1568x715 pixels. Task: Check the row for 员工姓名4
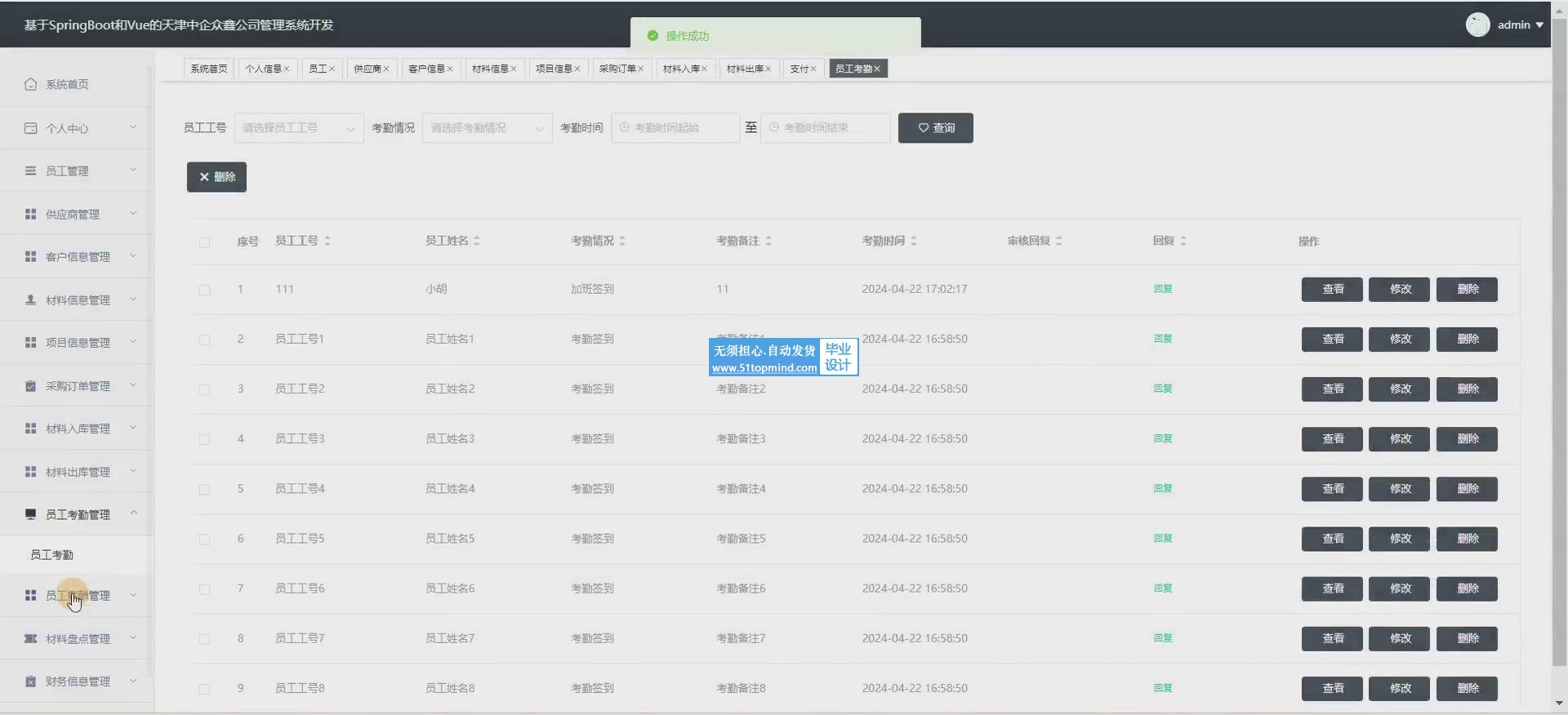[x=204, y=489]
